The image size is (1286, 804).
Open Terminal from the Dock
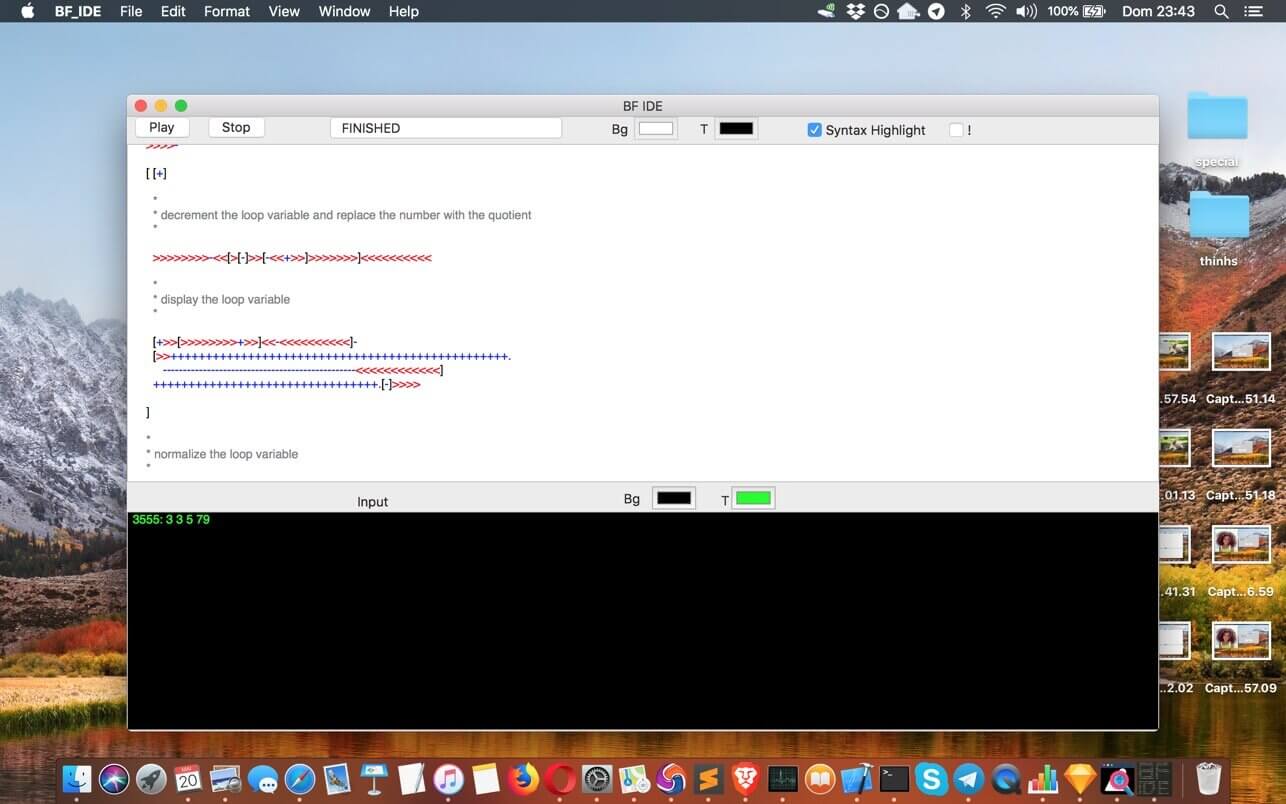click(894, 778)
